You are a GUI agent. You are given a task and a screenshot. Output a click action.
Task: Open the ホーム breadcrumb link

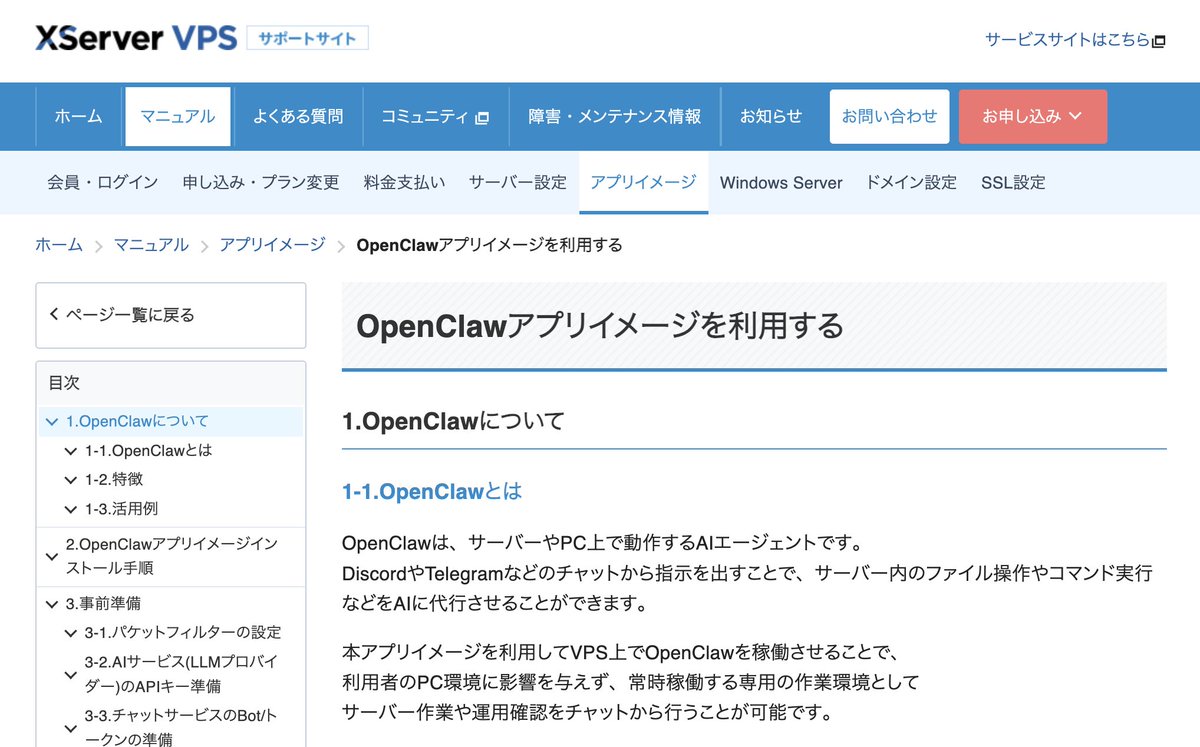(58, 243)
